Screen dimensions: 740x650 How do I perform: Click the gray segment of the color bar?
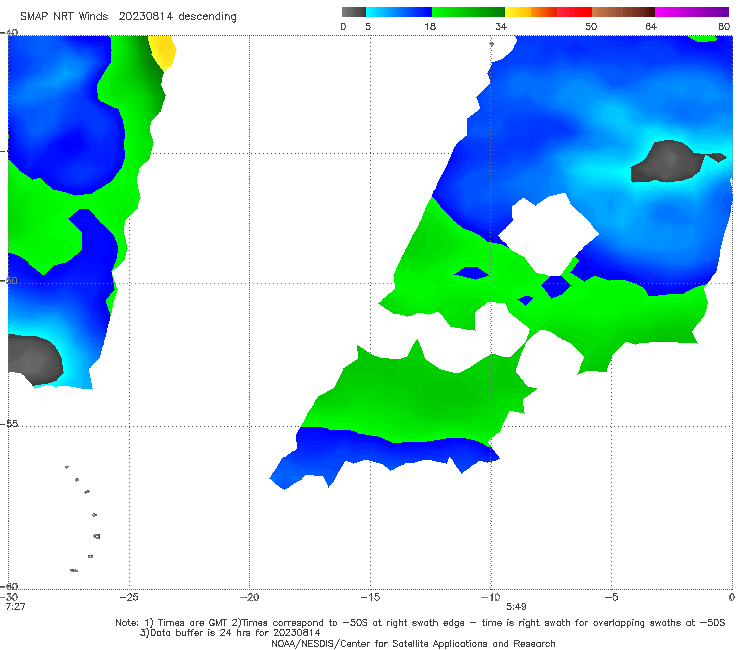(354, 12)
